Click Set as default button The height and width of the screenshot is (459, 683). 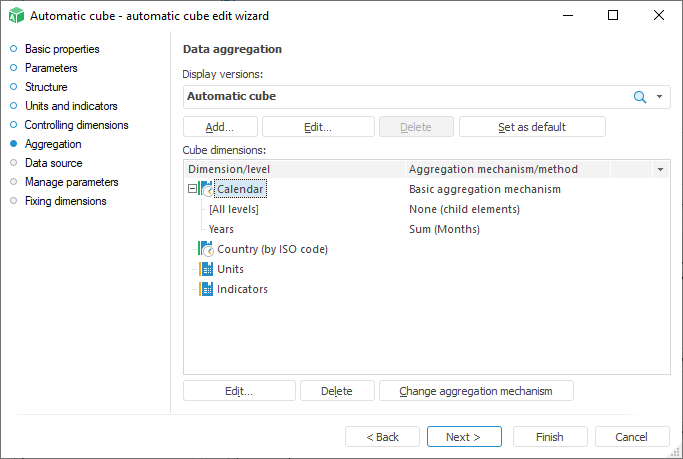click(x=532, y=127)
